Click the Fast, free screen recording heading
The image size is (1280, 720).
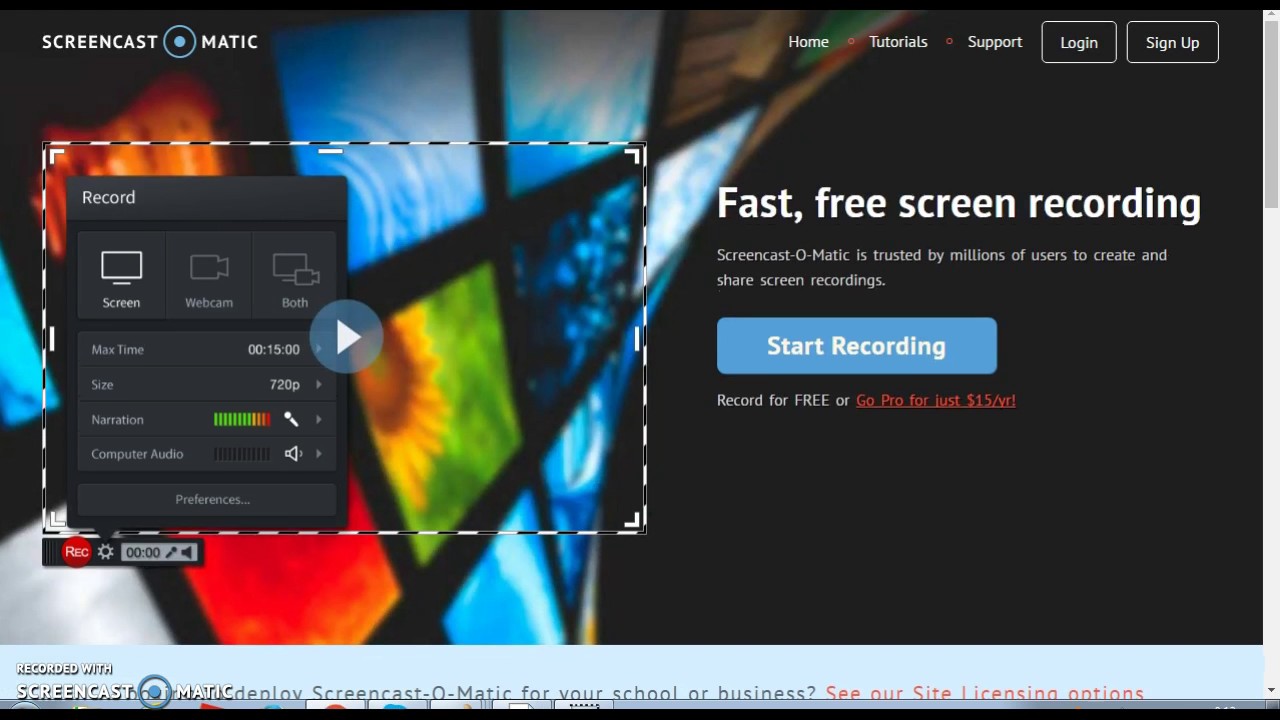point(959,203)
